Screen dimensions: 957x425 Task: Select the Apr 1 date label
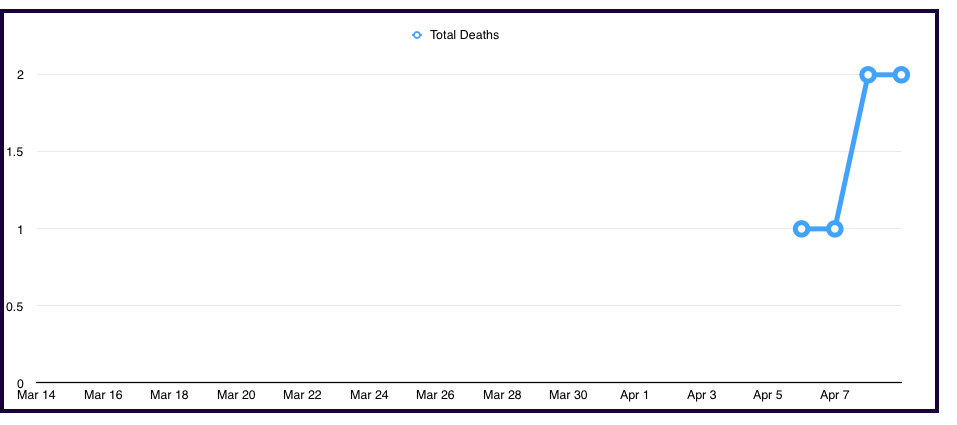pos(635,395)
